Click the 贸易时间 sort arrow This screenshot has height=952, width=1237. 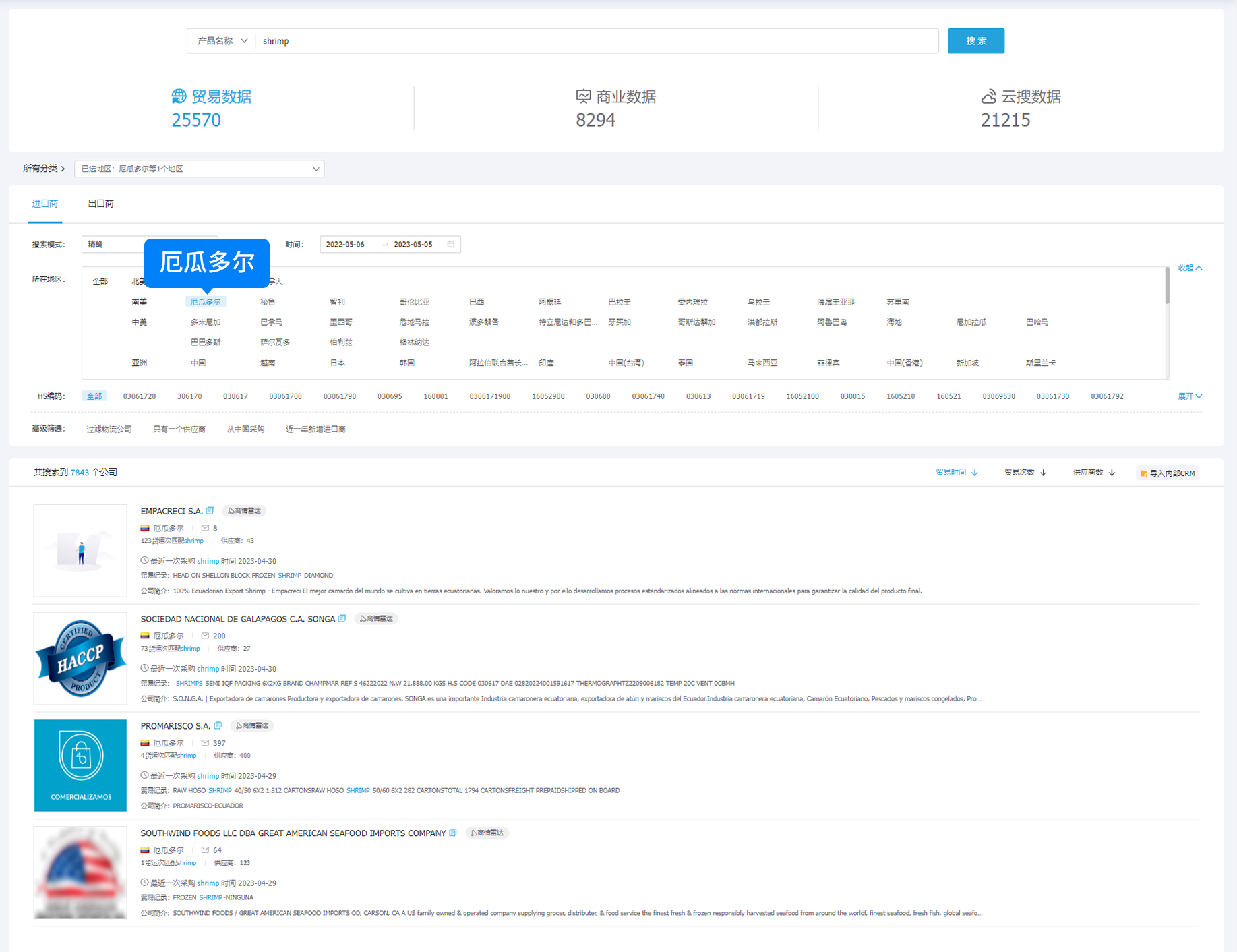(975, 473)
